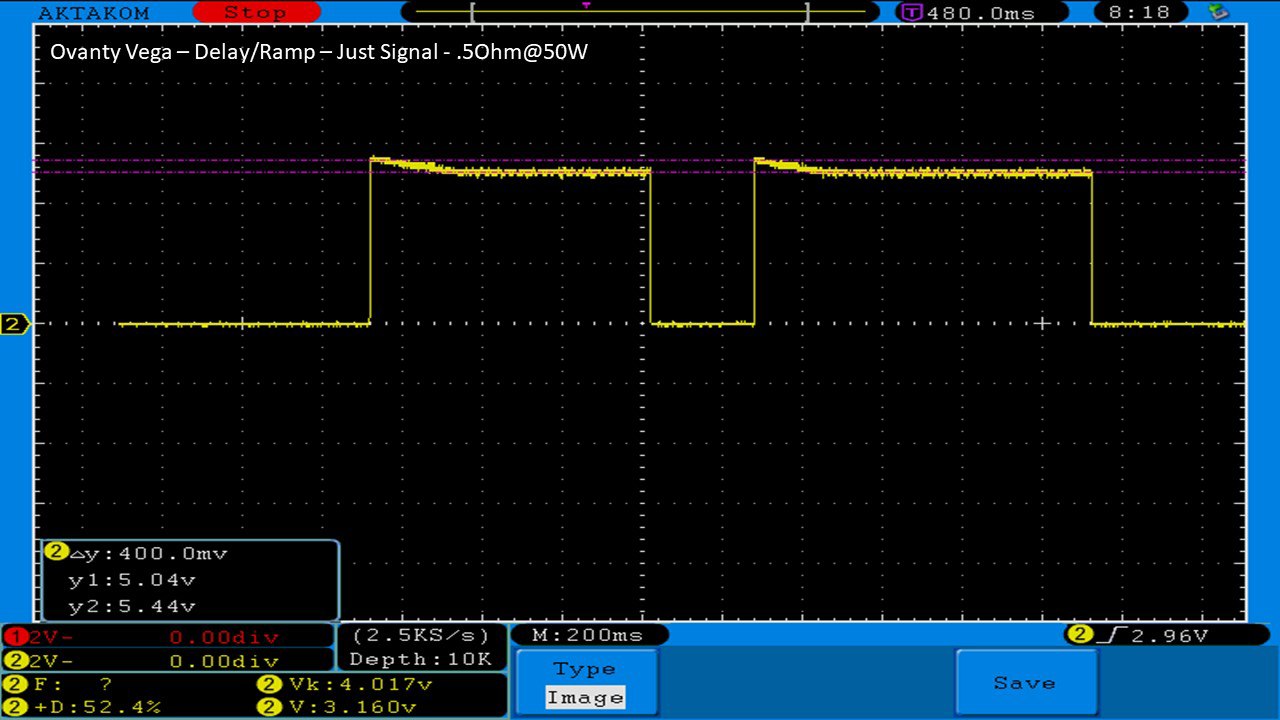Click the Vk 4.017v measurement readout

pos(347,685)
